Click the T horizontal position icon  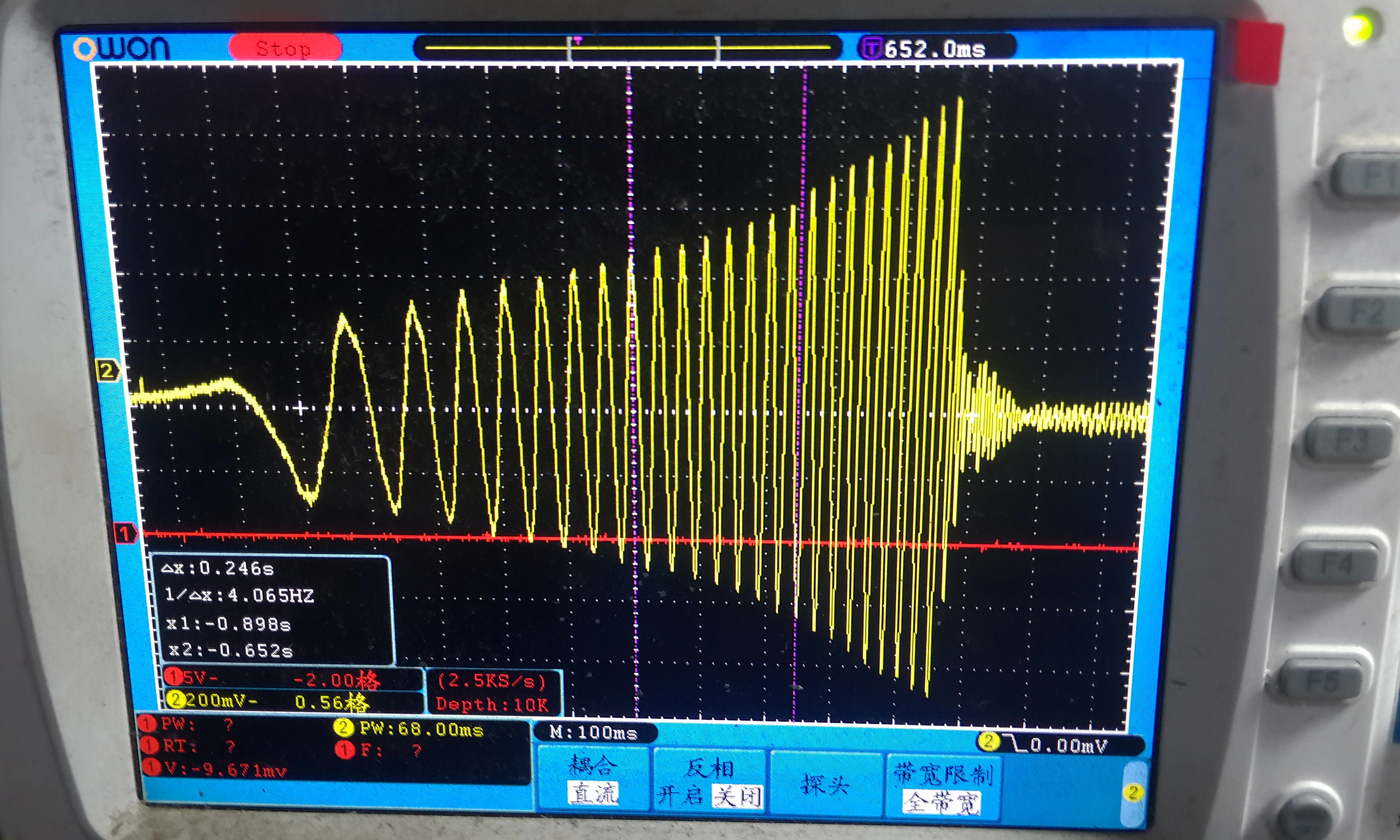click(872, 48)
